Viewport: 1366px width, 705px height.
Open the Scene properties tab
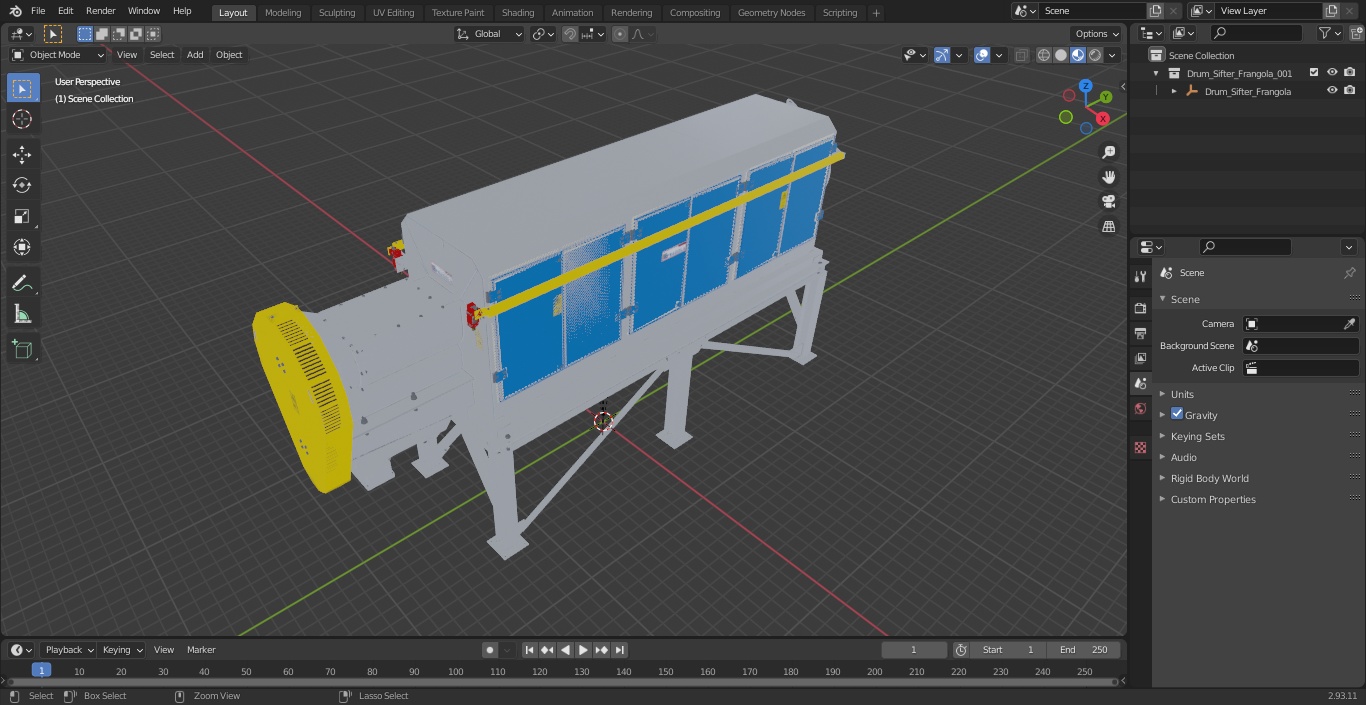tap(1140, 383)
